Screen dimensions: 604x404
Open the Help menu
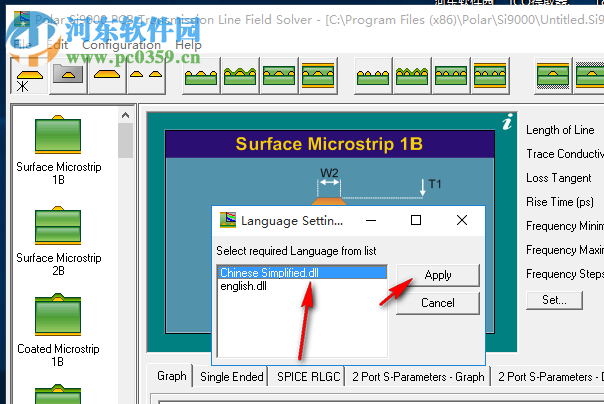click(188, 45)
